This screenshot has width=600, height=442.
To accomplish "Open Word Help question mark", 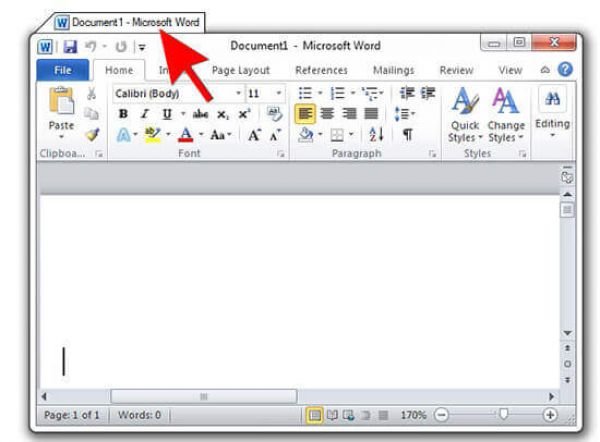I will pyautogui.click(x=565, y=70).
